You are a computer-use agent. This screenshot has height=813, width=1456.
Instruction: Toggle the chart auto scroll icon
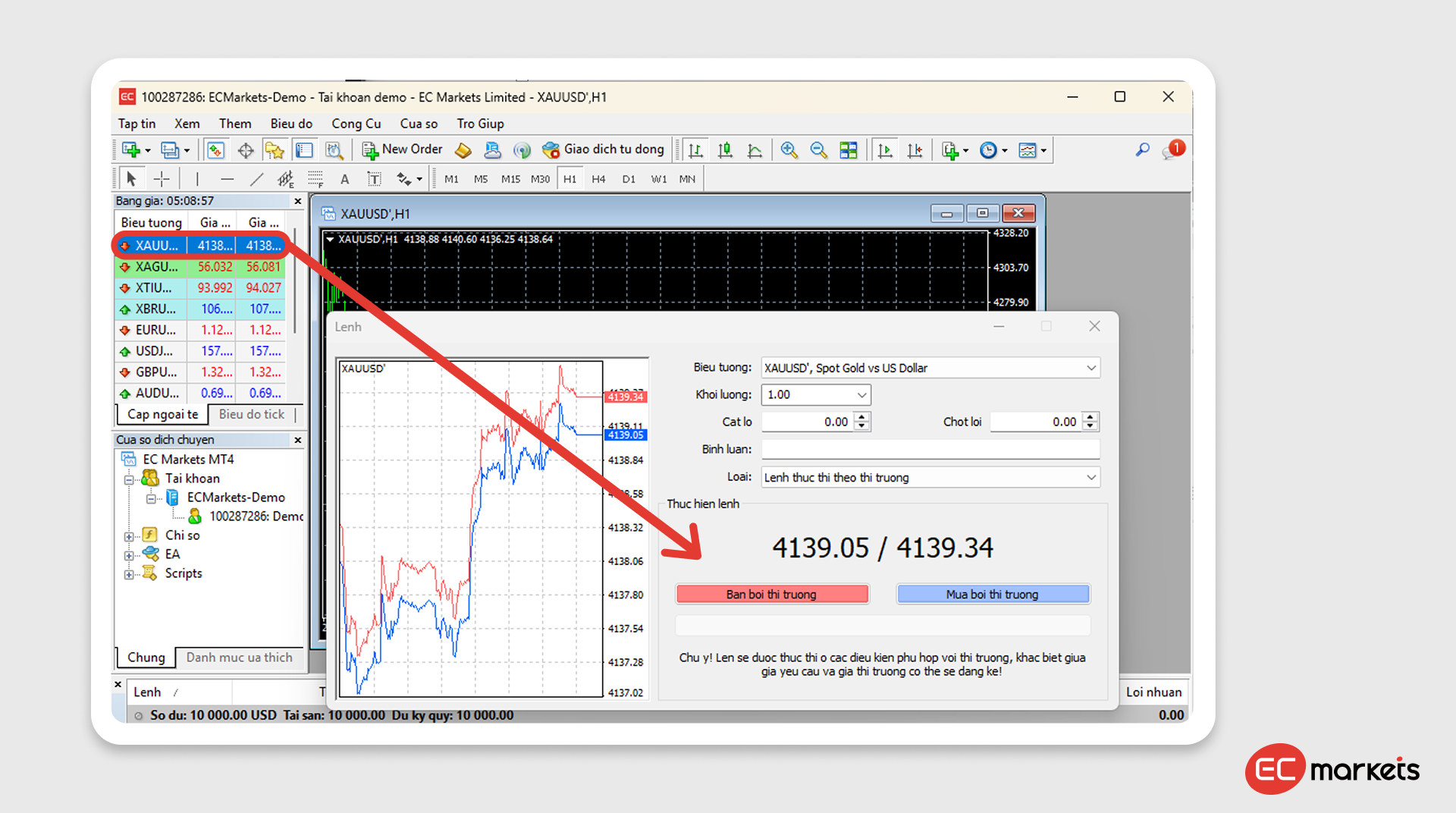pyautogui.click(x=885, y=150)
